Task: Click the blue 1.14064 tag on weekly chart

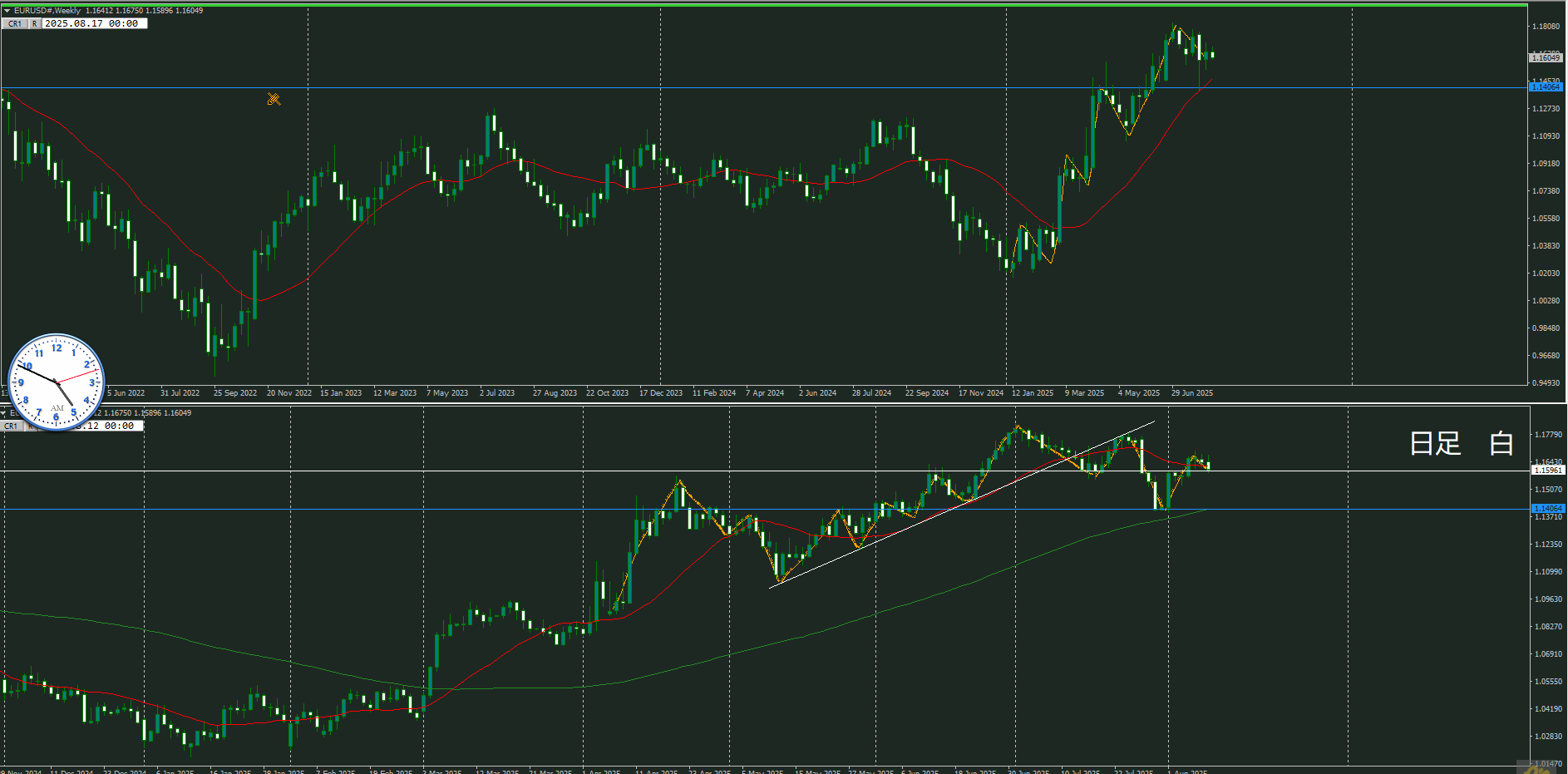Action: point(1546,87)
